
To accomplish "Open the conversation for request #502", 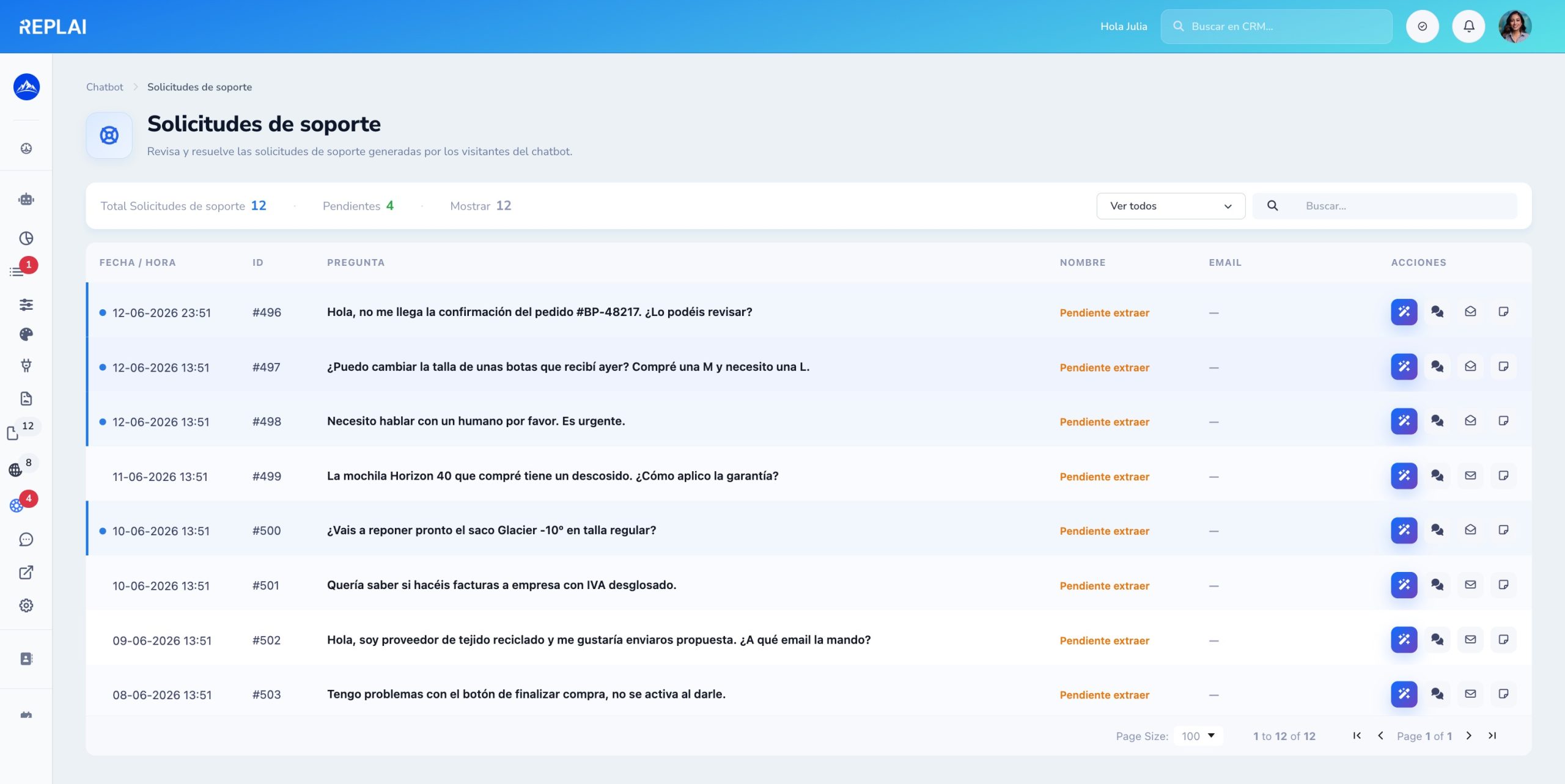I will click(x=1437, y=639).
